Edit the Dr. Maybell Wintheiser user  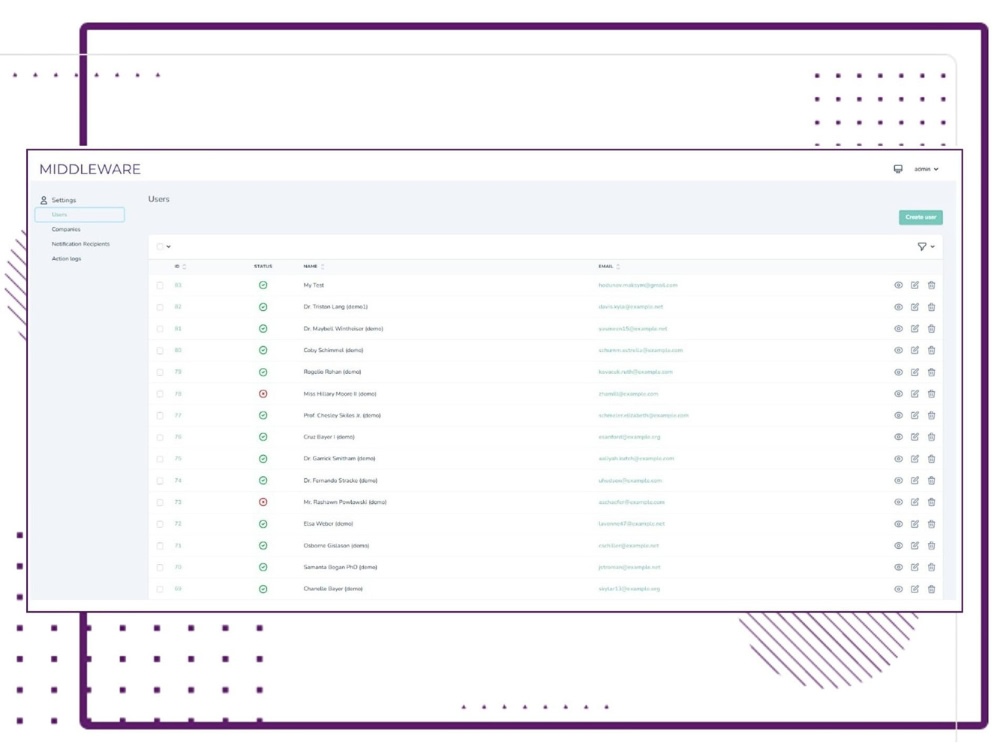point(915,328)
